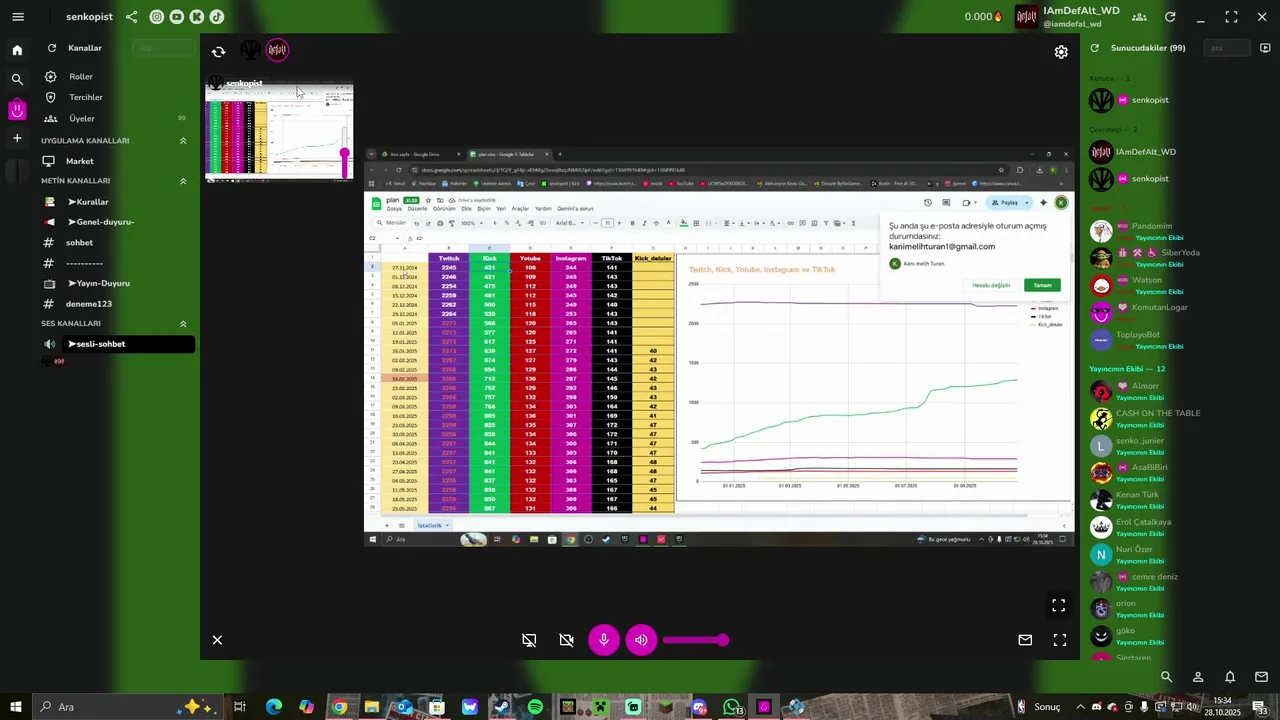Screen dimensions: 1280x720
Task: Open the mail icon at bottom right
Action: 1262,677
